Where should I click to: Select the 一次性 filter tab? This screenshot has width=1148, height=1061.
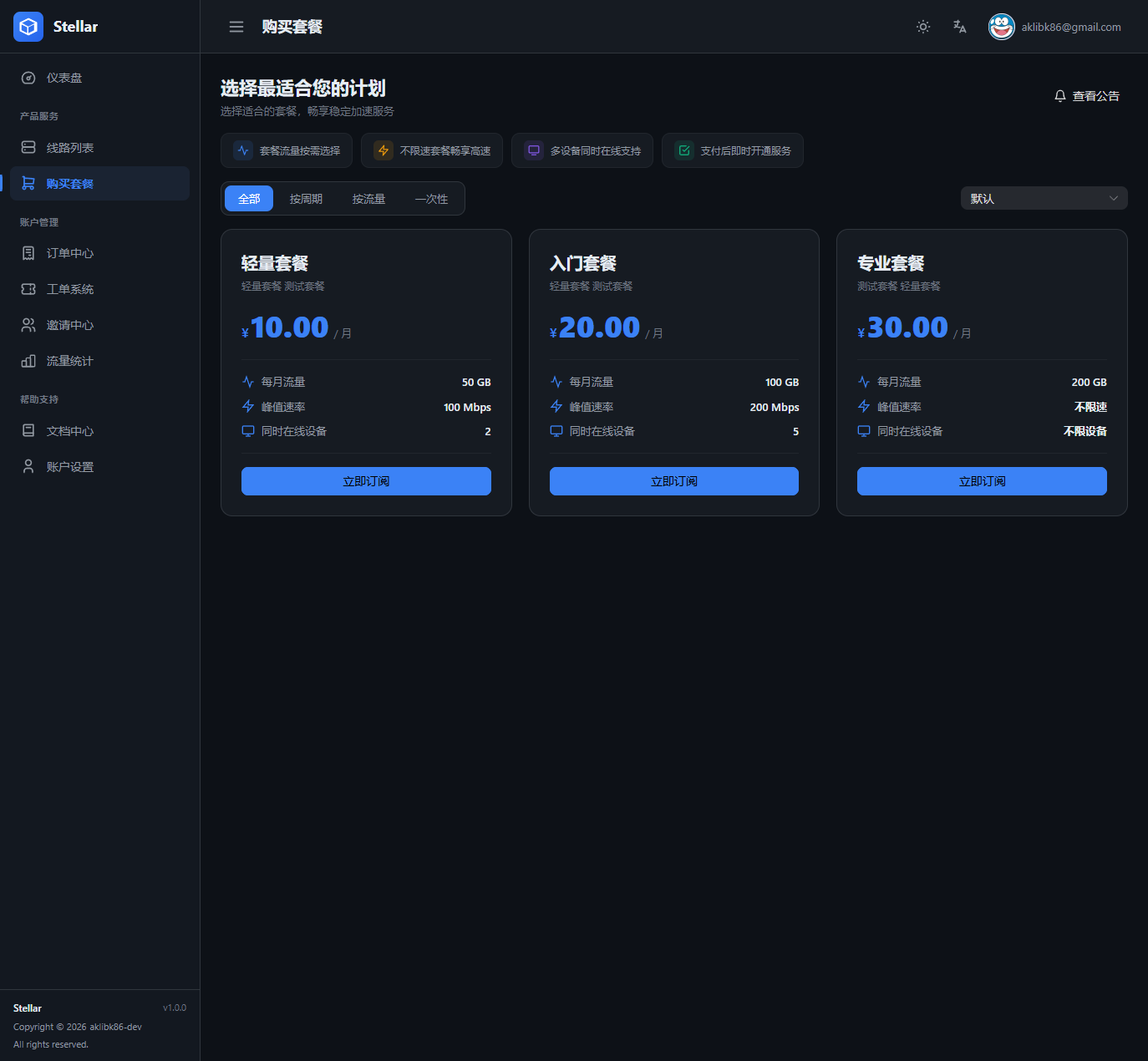[431, 199]
